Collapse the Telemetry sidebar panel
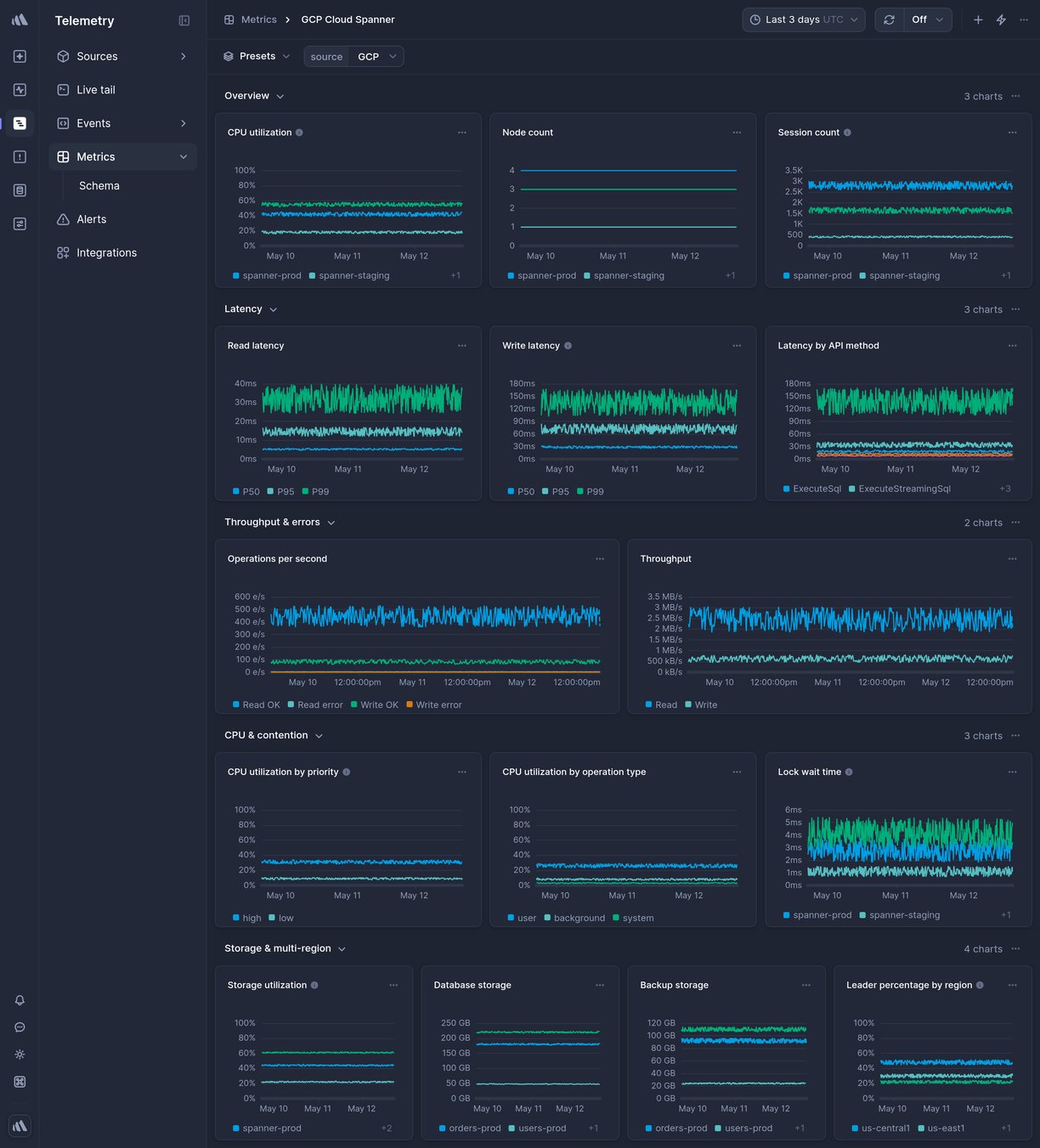This screenshot has width=1040, height=1148. [184, 20]
